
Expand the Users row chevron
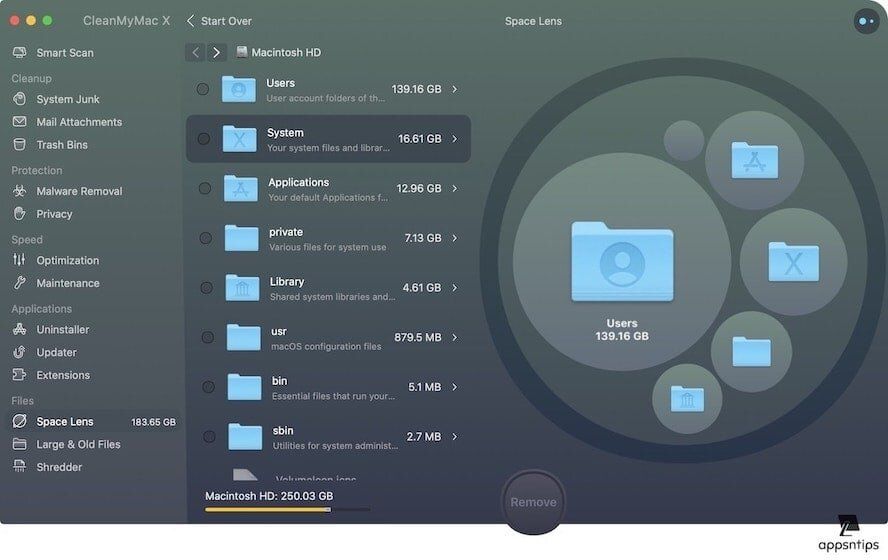click(455, 89)
